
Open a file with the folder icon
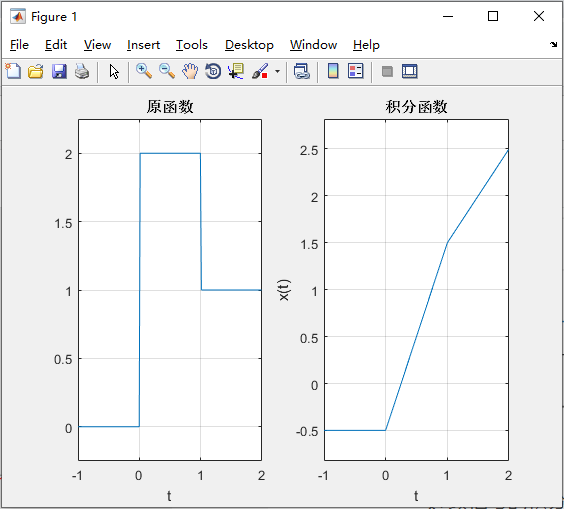click(36, 71)
